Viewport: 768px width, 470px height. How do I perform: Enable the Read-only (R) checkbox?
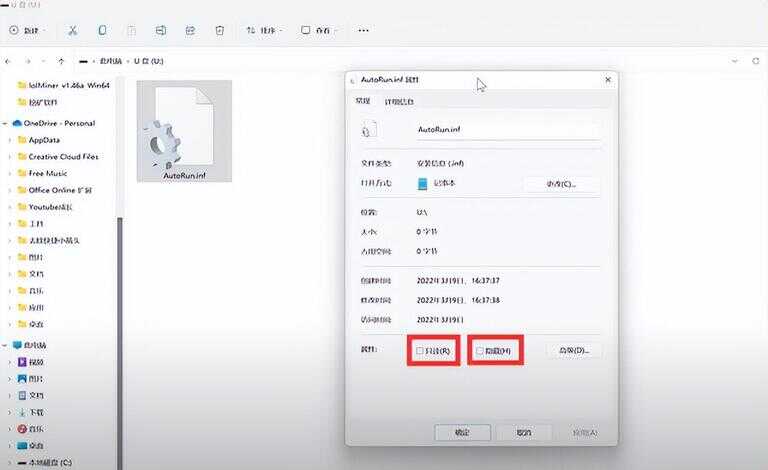[x=420, y=351]
